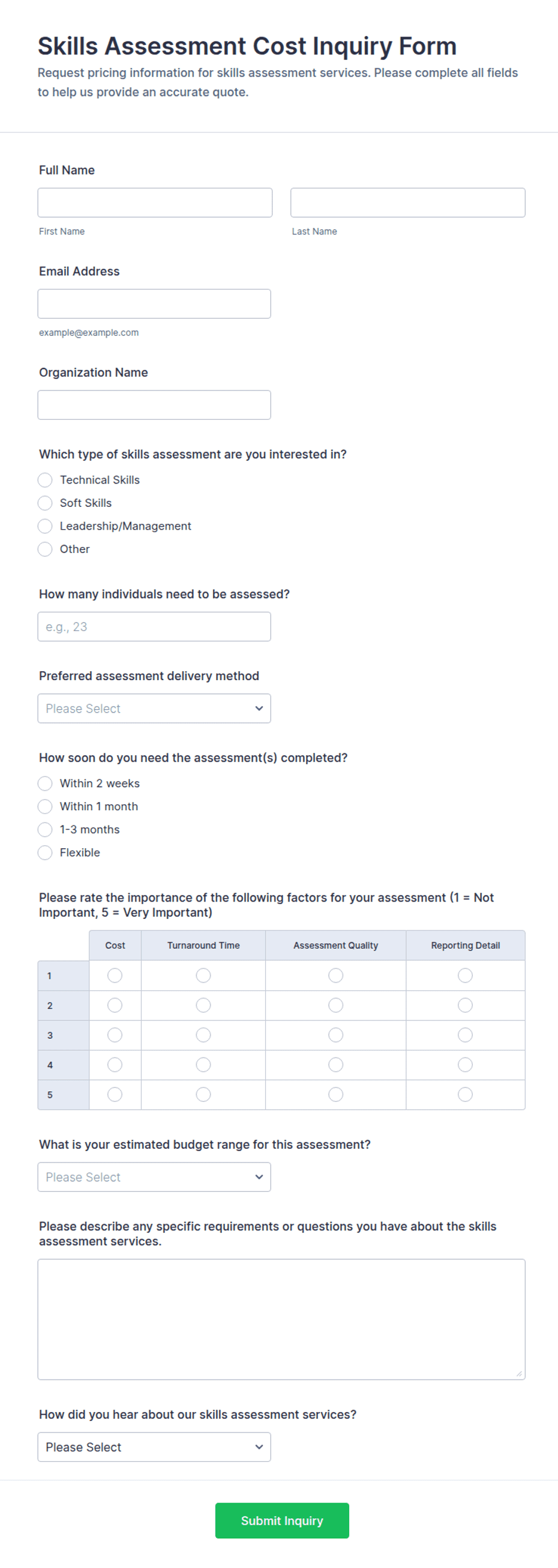Select Leadership/Management radio button

click(x=45, y=526)
